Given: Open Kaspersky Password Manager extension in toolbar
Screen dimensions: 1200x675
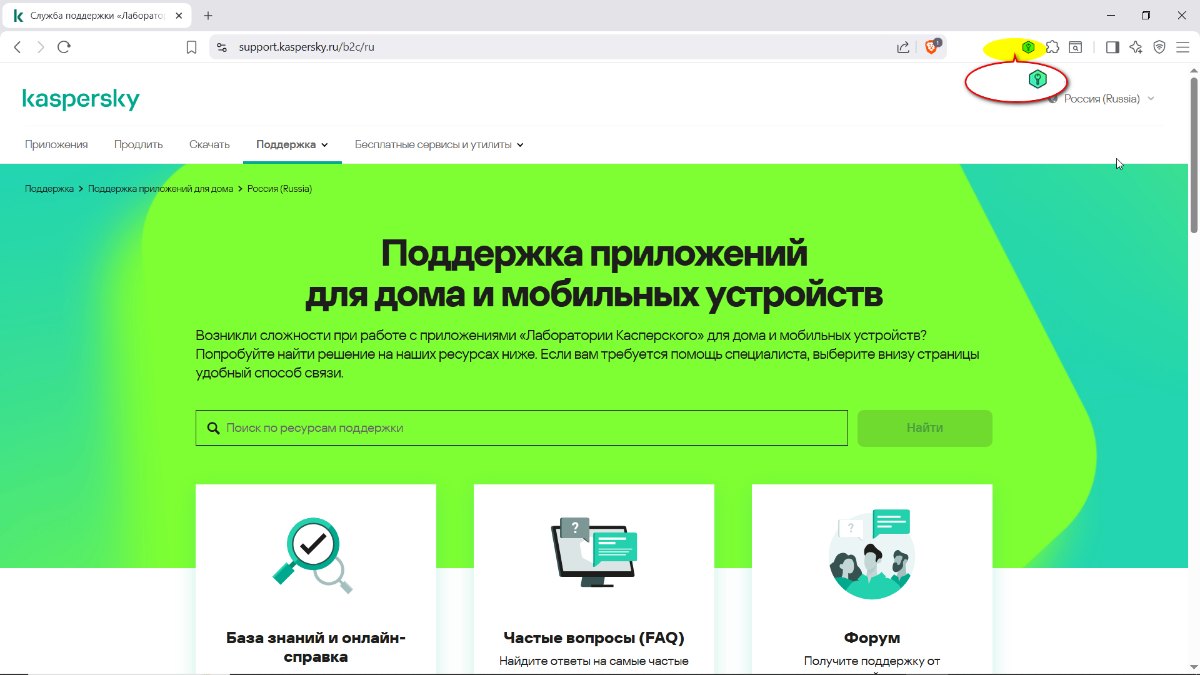Looking at the screenshot, I should point(1027,47).
